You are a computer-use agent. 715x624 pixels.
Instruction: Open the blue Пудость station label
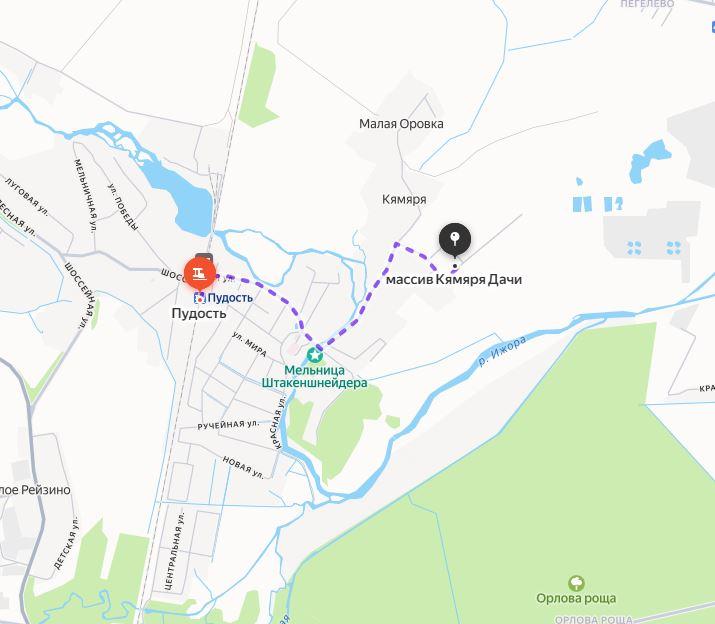[x=230, y=298]
